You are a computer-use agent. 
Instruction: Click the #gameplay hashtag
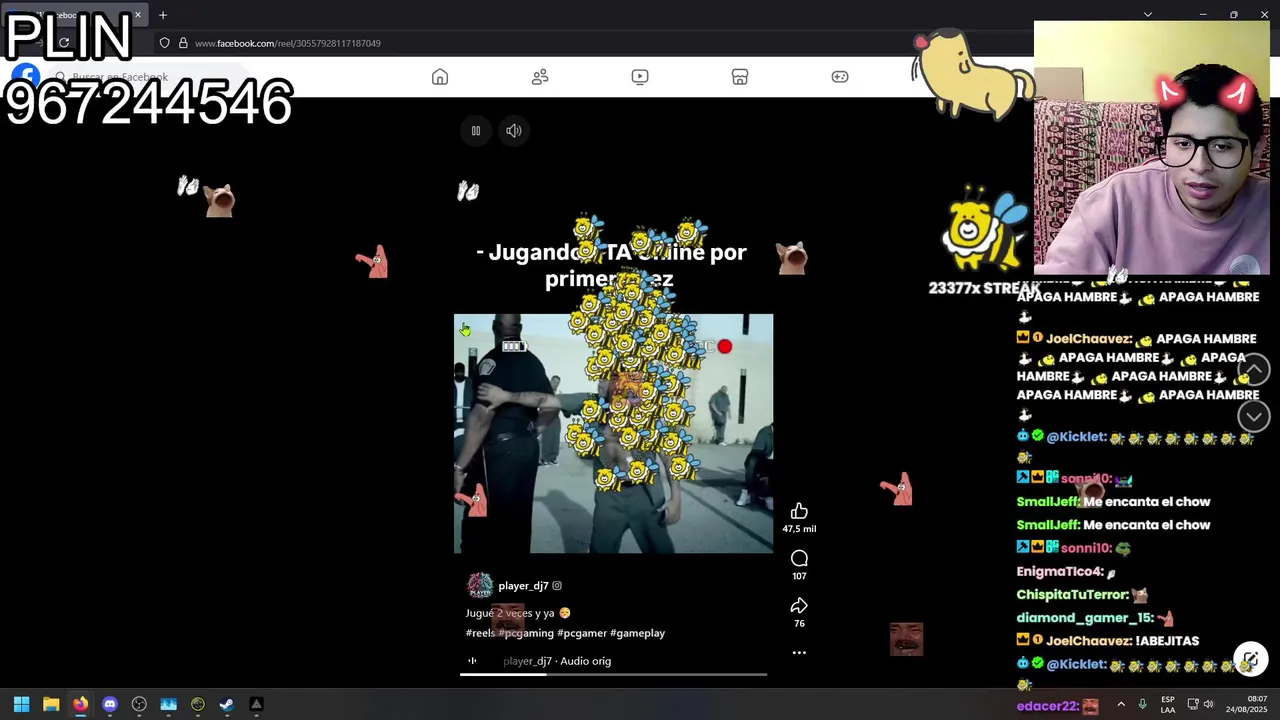click(x=637, y=633)
